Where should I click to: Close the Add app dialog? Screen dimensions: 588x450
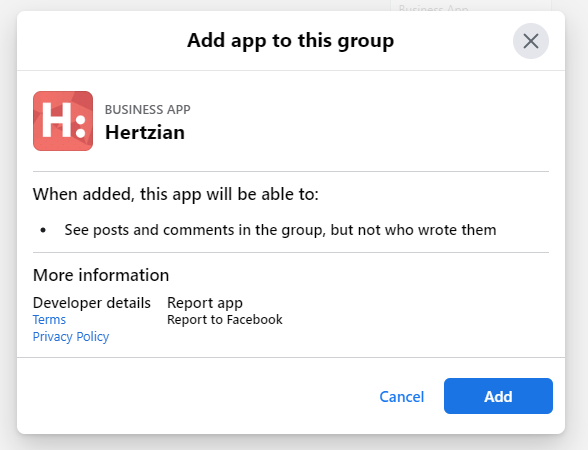click(531, 41)
